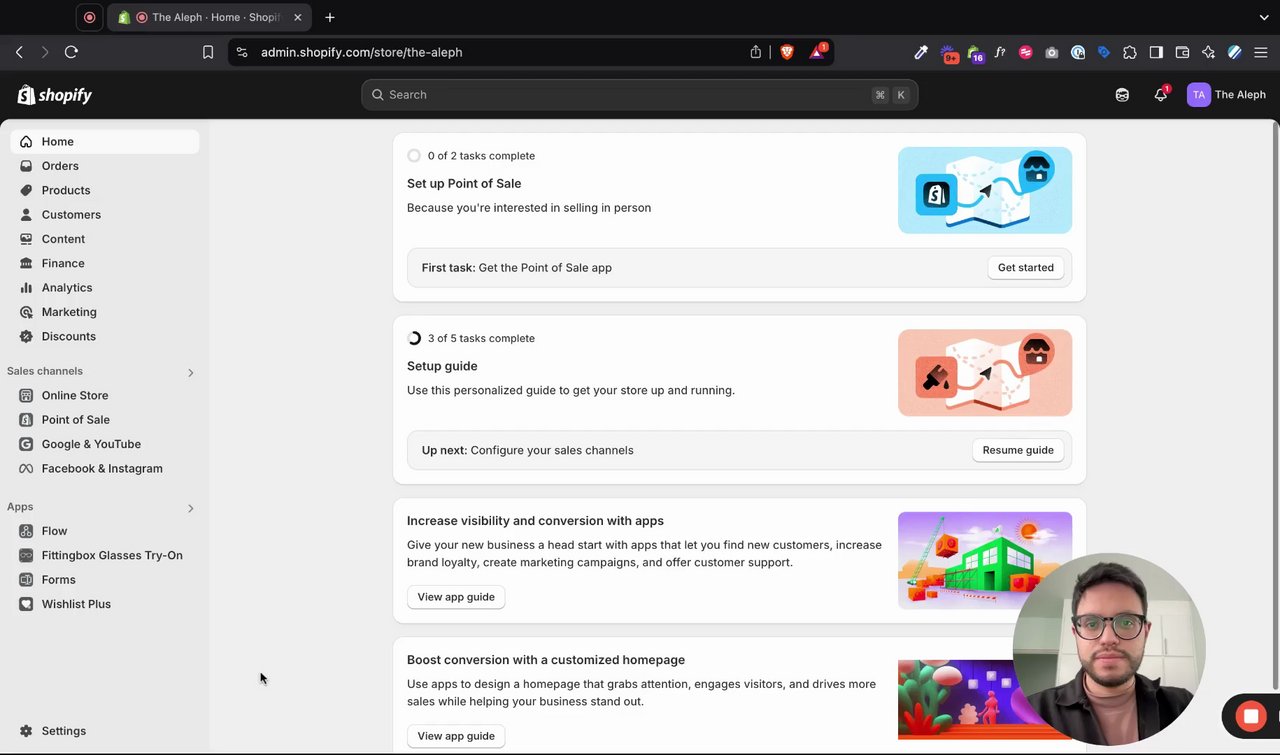Expand the Apps section chevron
Viewport: 1280px width, 755px height.
tap(191, 508)
